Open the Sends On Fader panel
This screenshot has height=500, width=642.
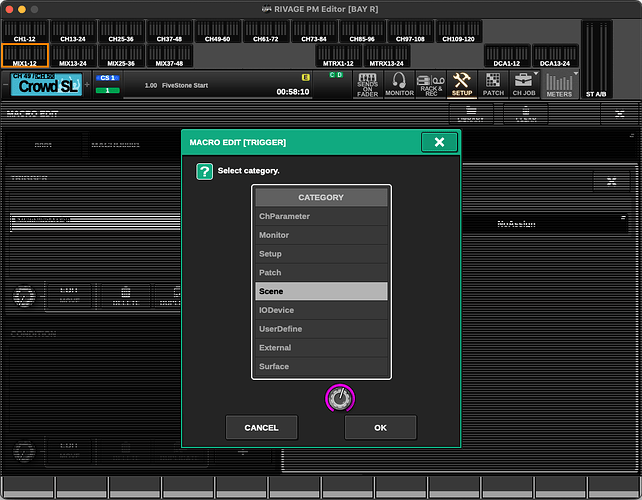pos(367,84)
